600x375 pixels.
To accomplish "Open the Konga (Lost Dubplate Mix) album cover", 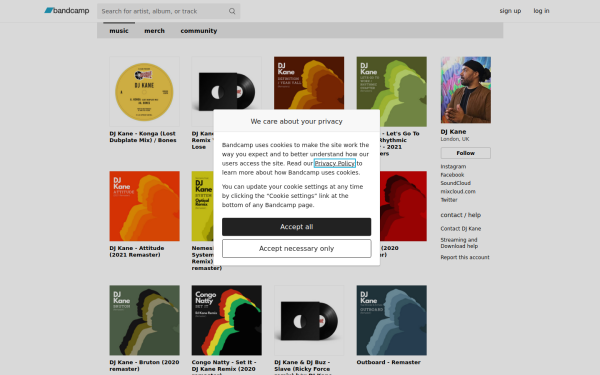I will [144, 91].
